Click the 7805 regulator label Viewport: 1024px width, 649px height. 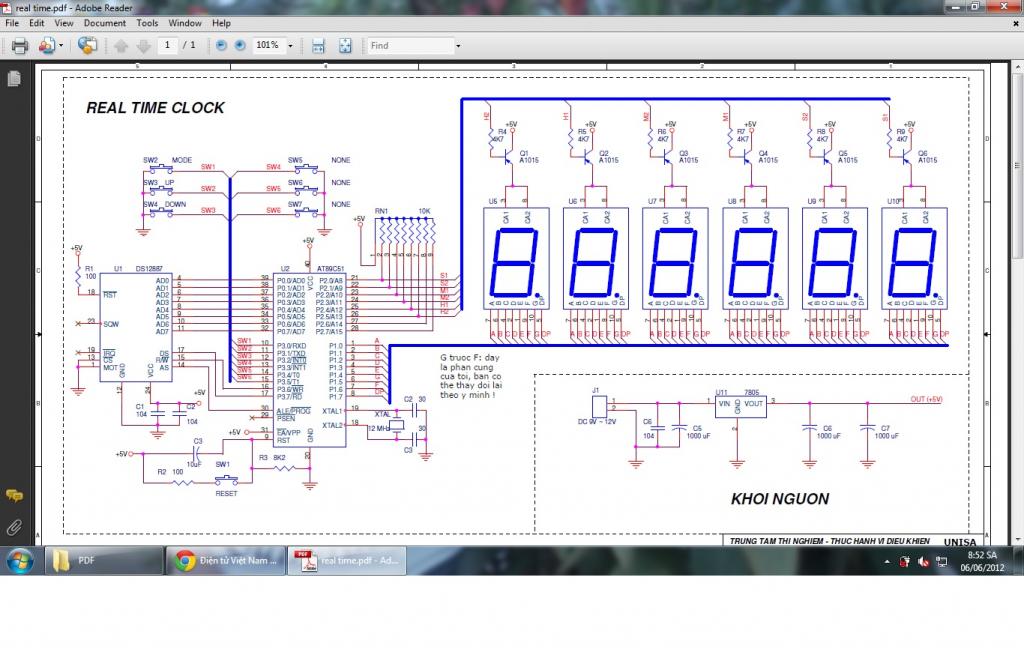(x=752, y=392)
